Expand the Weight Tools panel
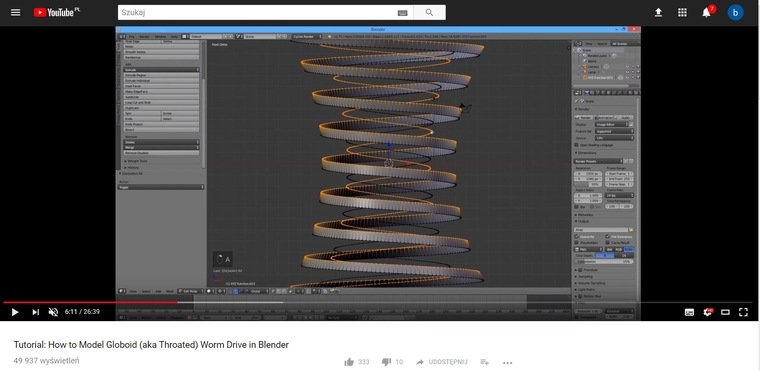Image resolution: width=760 pixels, height=371 pixels. pyautogui.click(x=137, y=161)
